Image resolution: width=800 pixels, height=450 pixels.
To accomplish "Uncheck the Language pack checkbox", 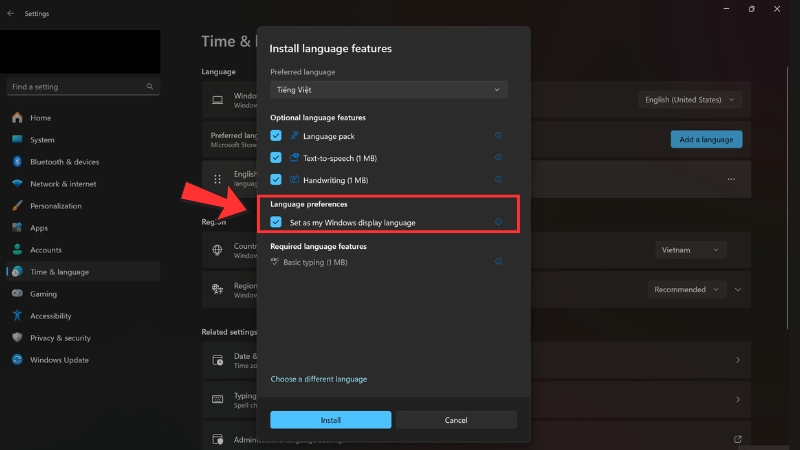I will click(276, 136).
